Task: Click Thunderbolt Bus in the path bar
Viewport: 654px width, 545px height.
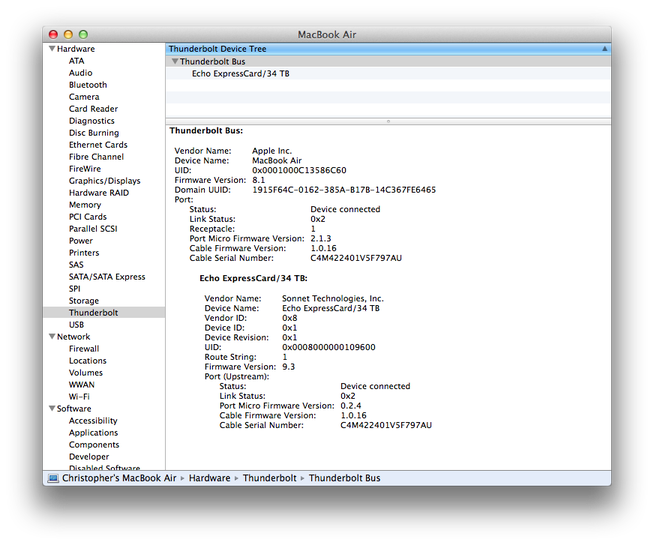Action: (345, 478)
